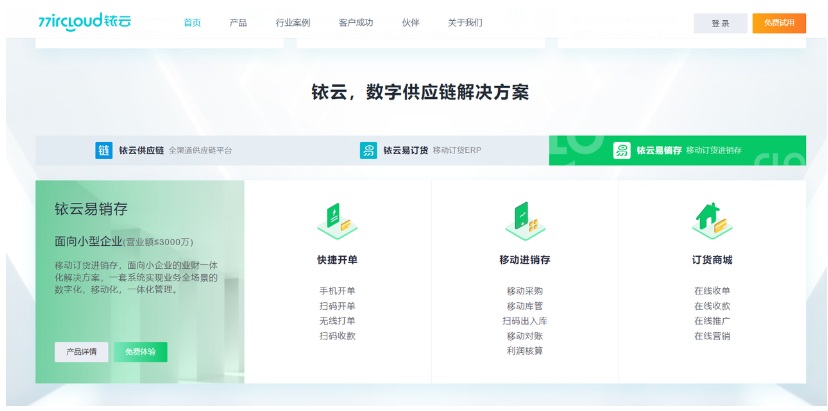Click the 移动进销存 illustration icon
828x411 pixels.
tap(524, 220)
